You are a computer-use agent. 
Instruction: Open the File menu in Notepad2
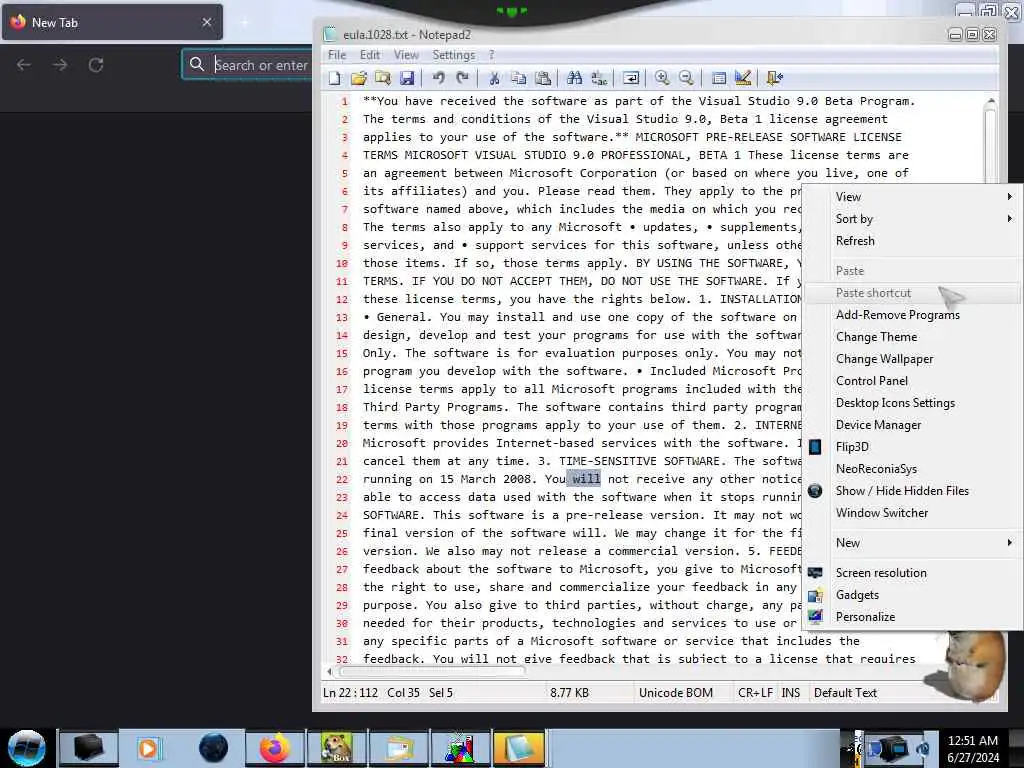[x=337, y=55]
